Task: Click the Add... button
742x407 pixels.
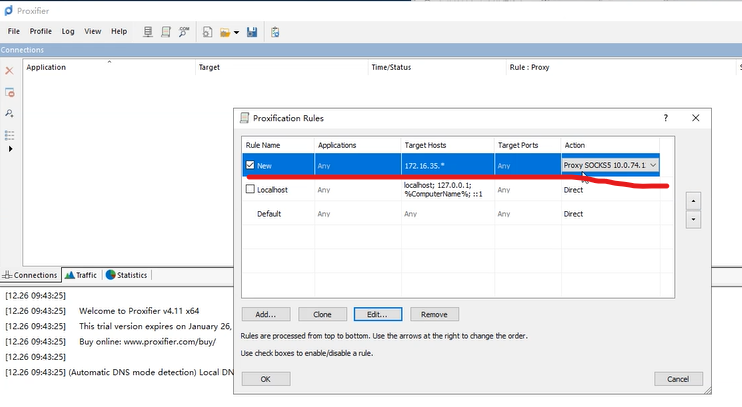Action: point(265,314)
